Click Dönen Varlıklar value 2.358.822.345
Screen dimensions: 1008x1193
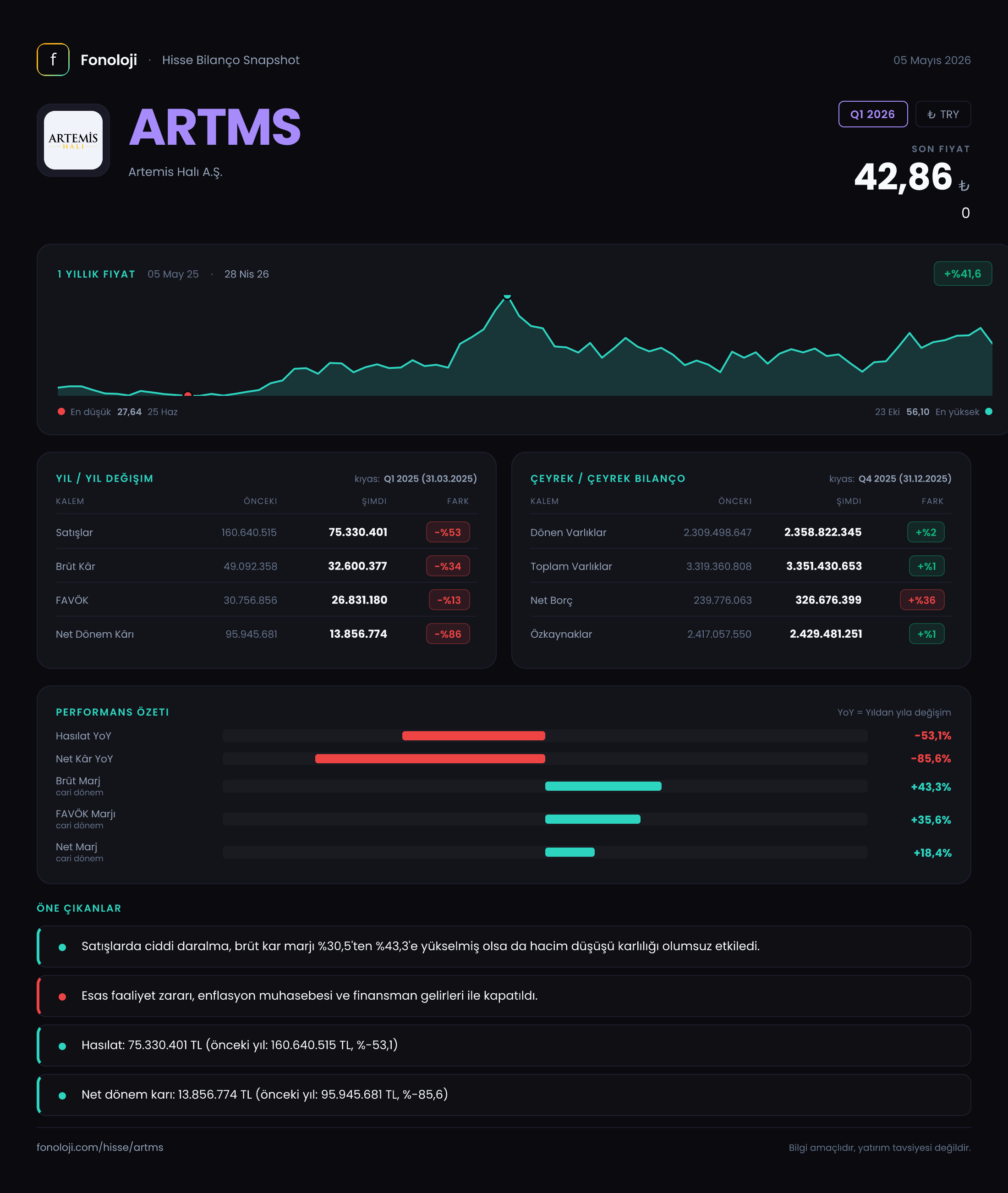coord(823,532)
